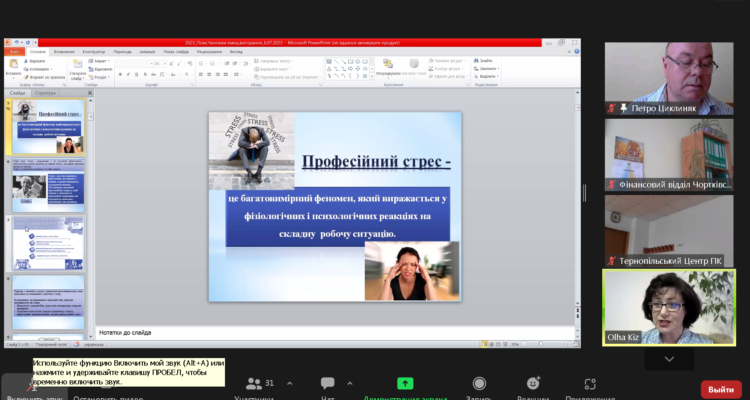This screenshot has height=400, width=750.
Task: Switch to the Transitions (Переходи) tab
Action: pos(122,52)
